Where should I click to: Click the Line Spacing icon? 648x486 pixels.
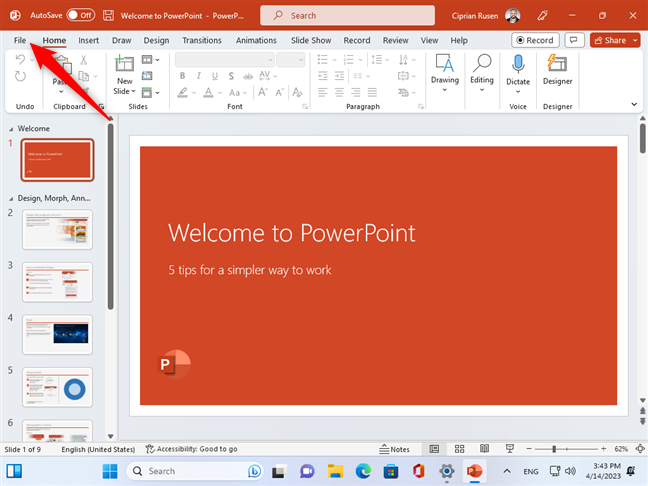pos(376,60)
